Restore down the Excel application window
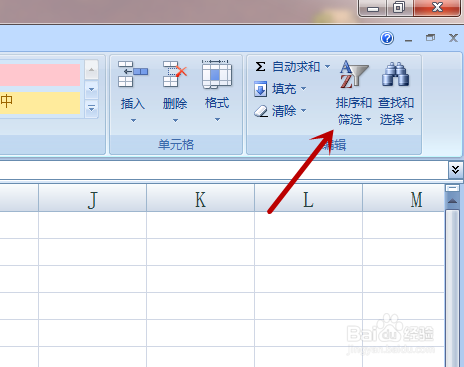464x367 pixels. pyautogui.click(x=399, y=8)
